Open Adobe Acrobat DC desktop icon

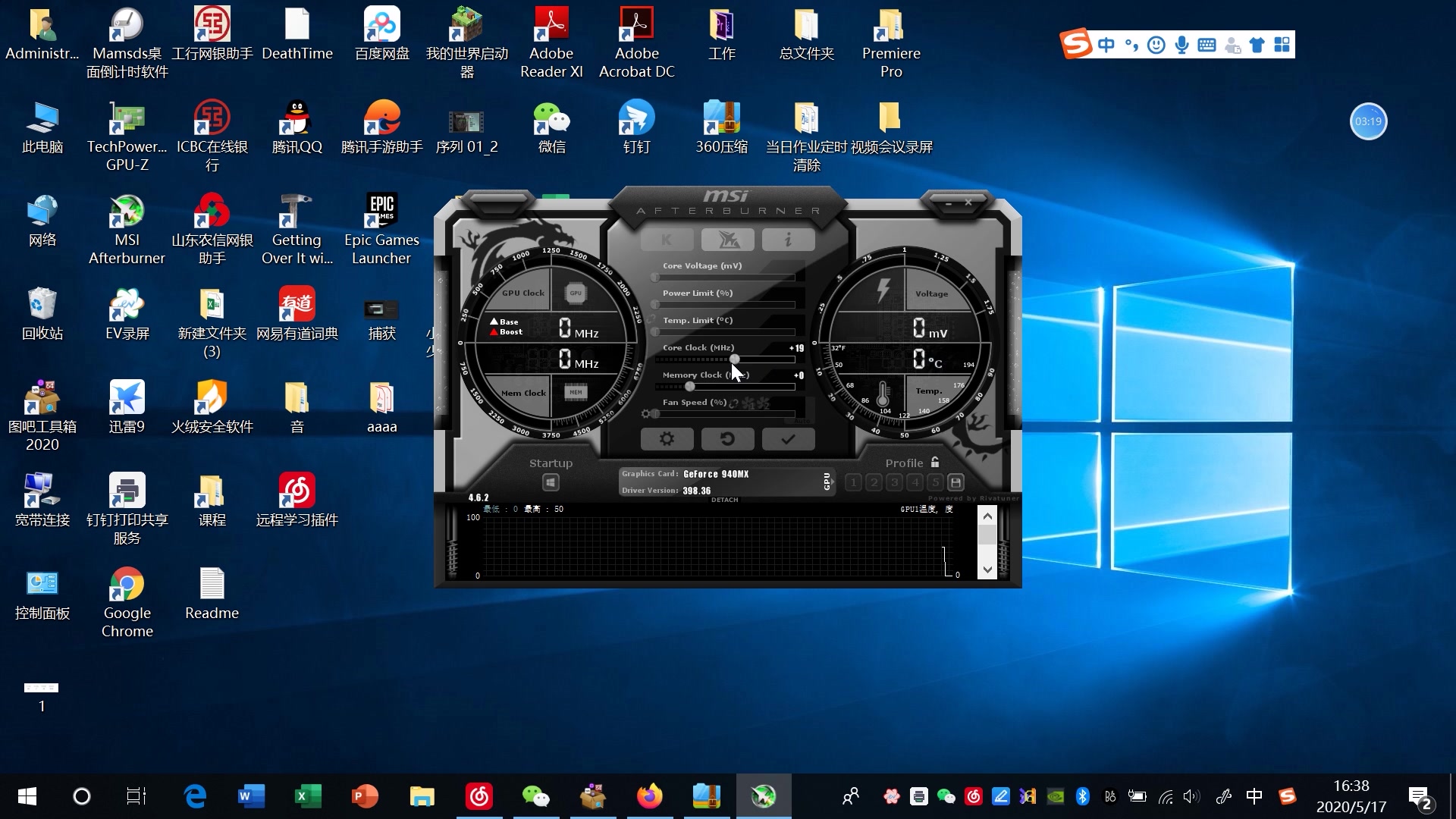click(x=636, y=44)
